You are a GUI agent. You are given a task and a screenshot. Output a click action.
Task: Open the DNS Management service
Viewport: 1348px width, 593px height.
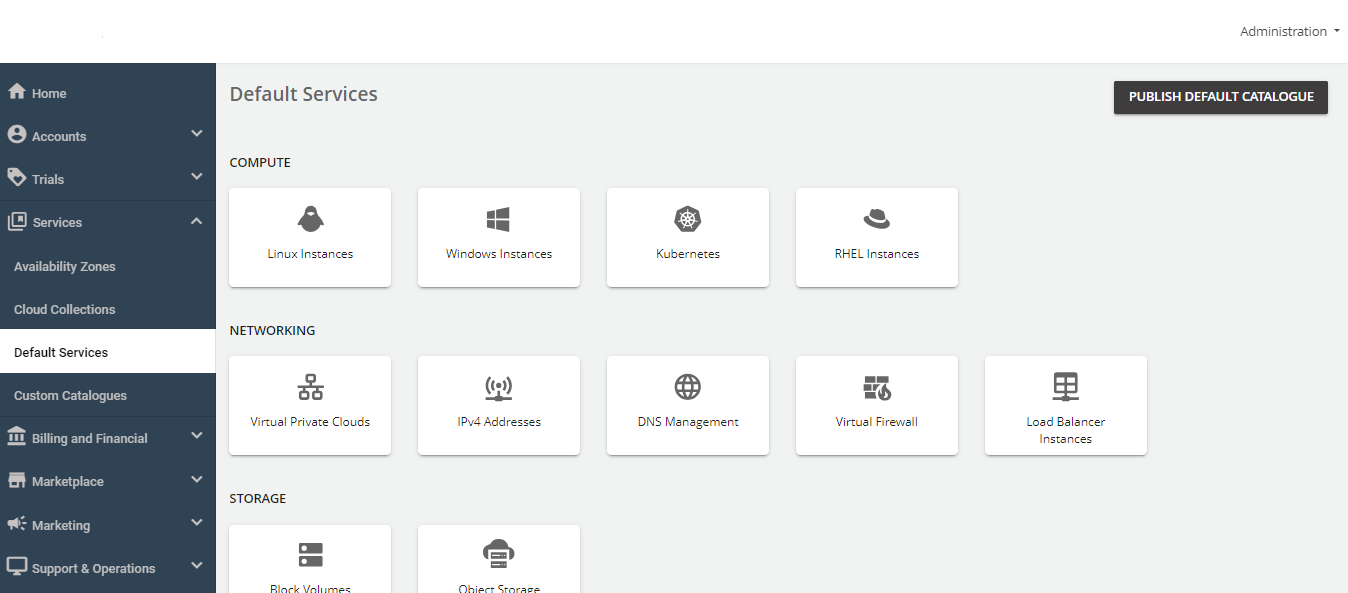[x=687, y=405]
